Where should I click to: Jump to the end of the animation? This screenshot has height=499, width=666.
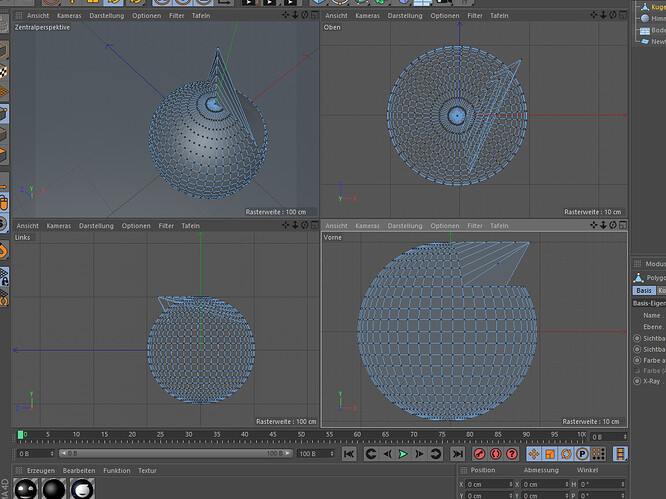tap(457, 454)
